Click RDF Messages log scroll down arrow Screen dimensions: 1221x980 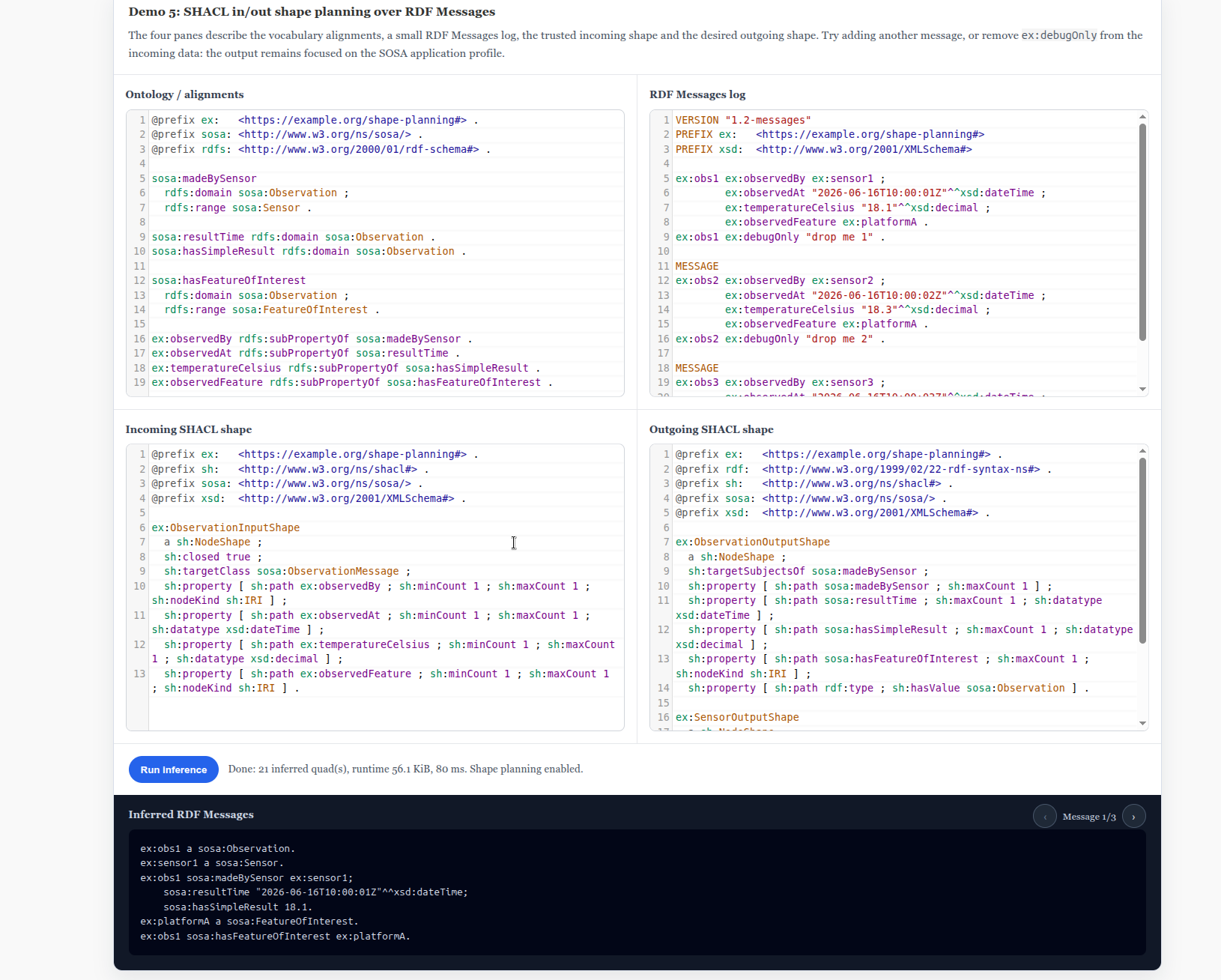(1142, 389)
